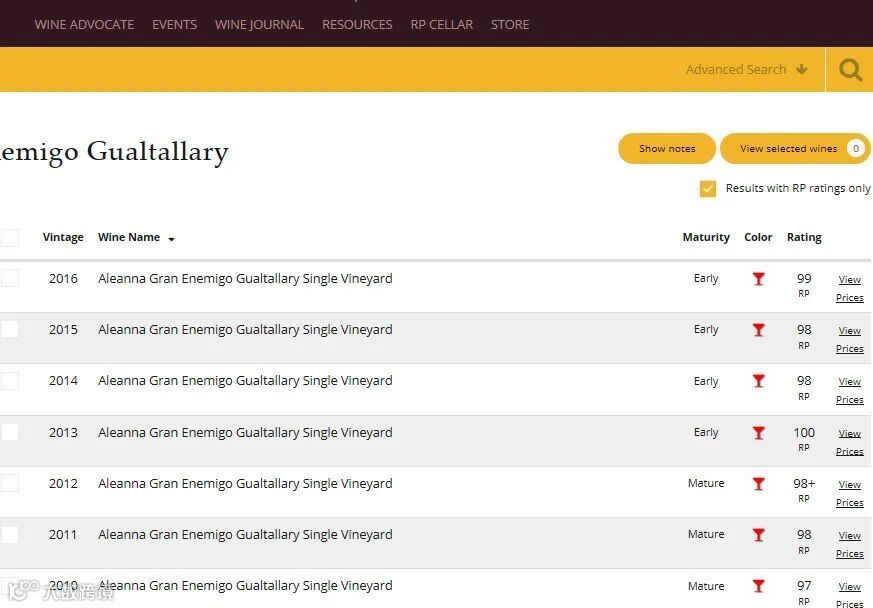Click the Early maturity cell for 2016
The image size is (873, 608).
[x=706, y=278]
